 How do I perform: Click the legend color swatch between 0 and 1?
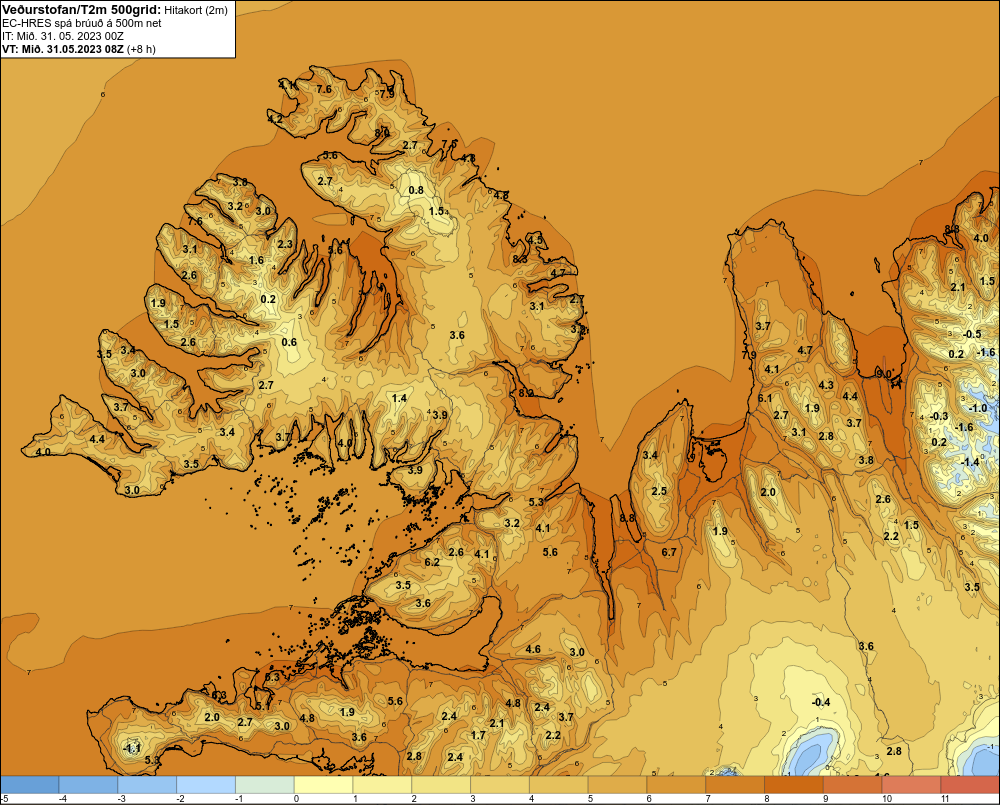point(323,785)
